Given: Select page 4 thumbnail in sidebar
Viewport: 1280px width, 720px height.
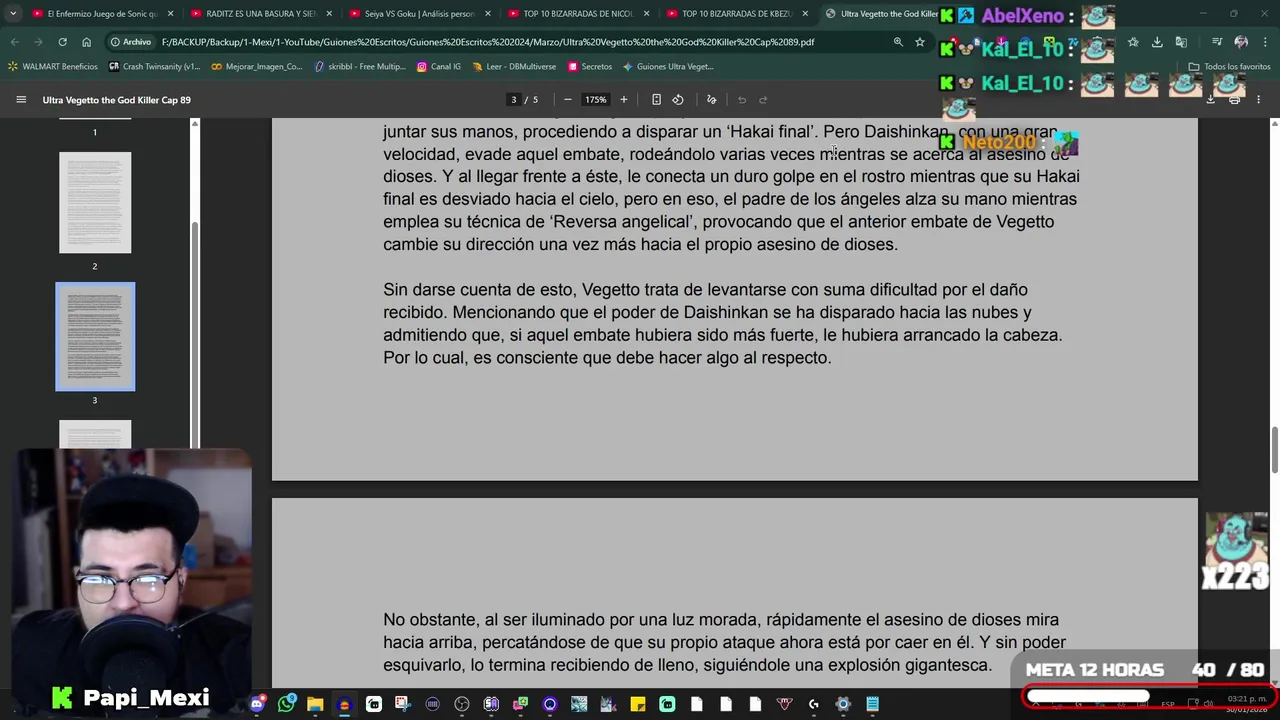Looking at the screenshot, I should (95, 434).
